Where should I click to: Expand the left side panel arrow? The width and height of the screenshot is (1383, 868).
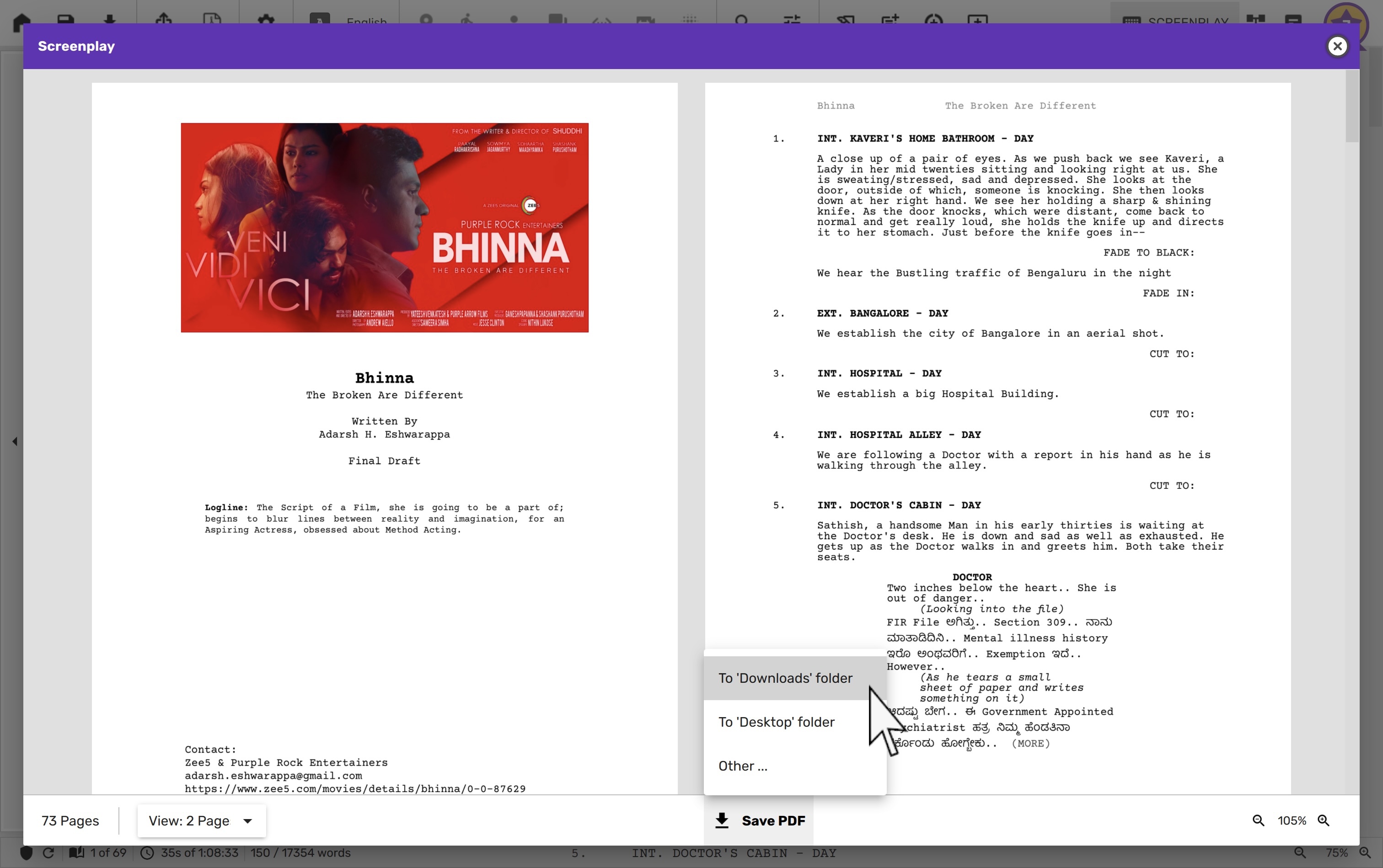(x=15, y=441)
